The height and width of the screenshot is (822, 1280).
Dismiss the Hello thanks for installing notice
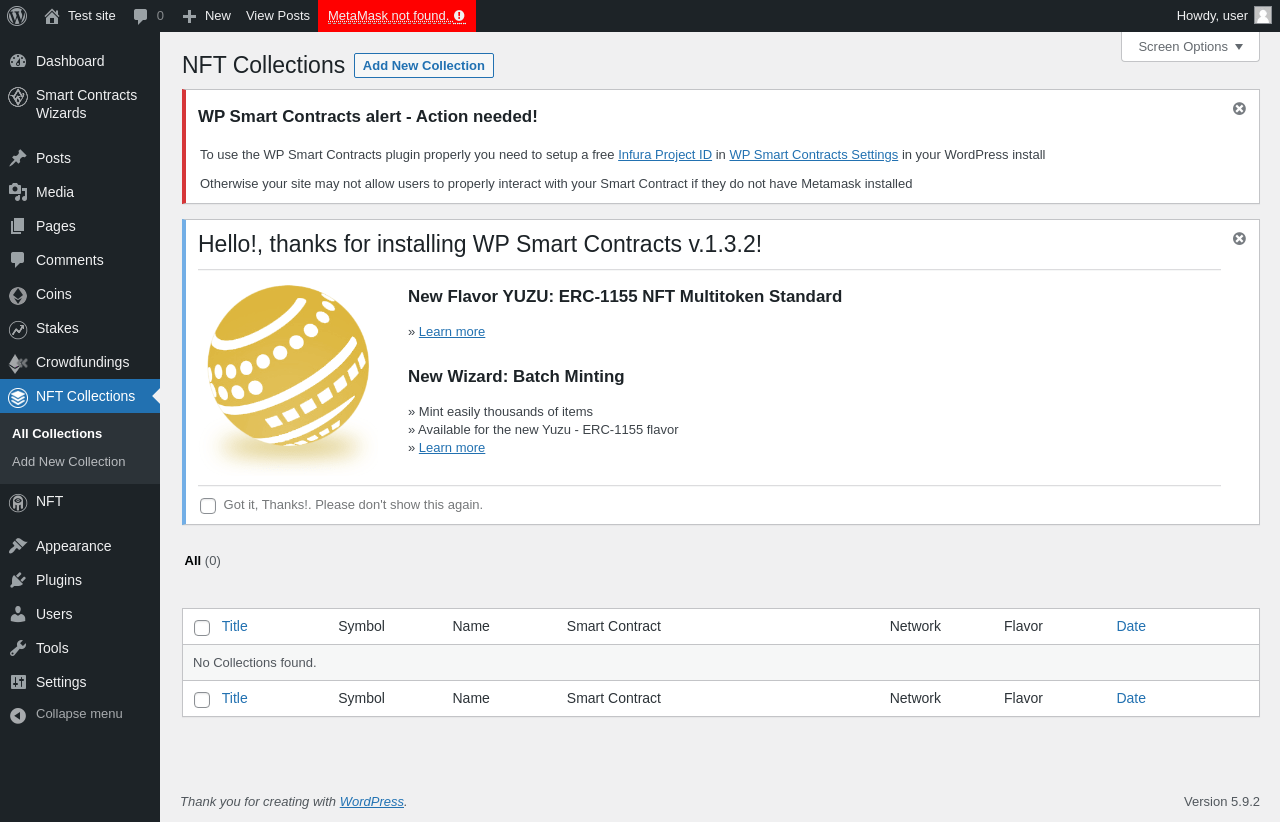click(1239, 239)
